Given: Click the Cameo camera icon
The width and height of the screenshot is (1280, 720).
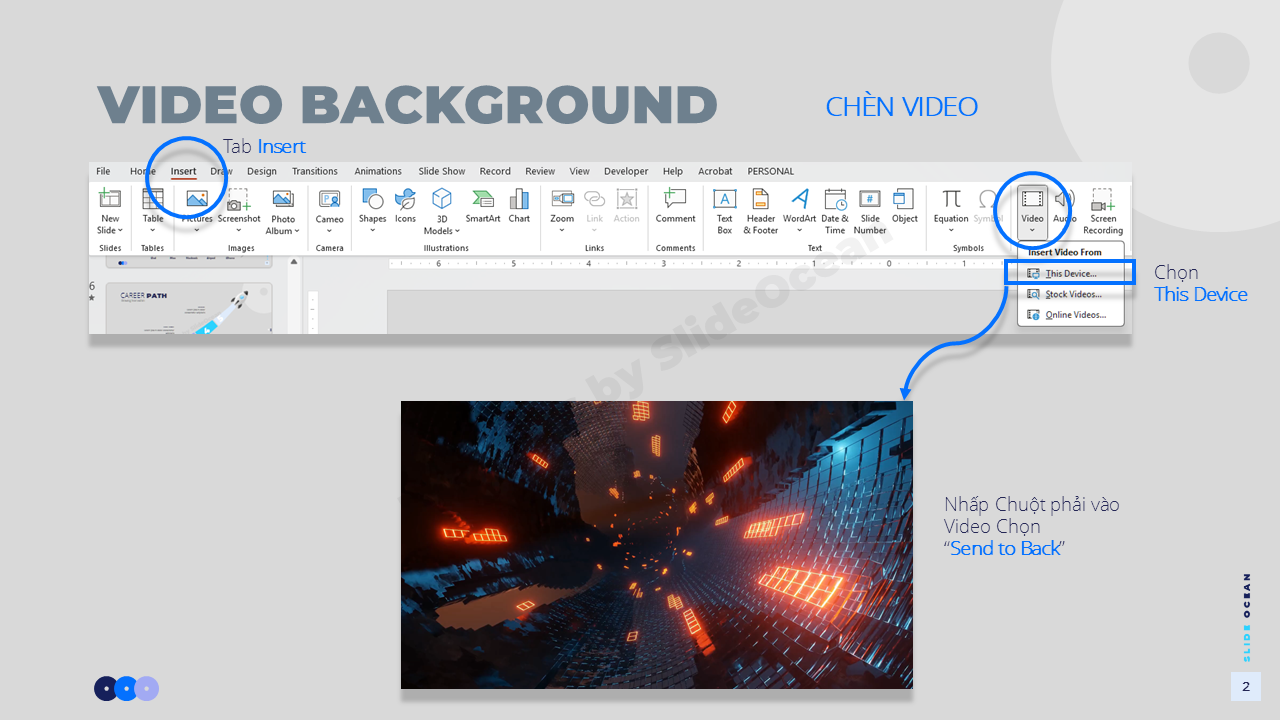Looking at the screenshot, I should point(330,199).
